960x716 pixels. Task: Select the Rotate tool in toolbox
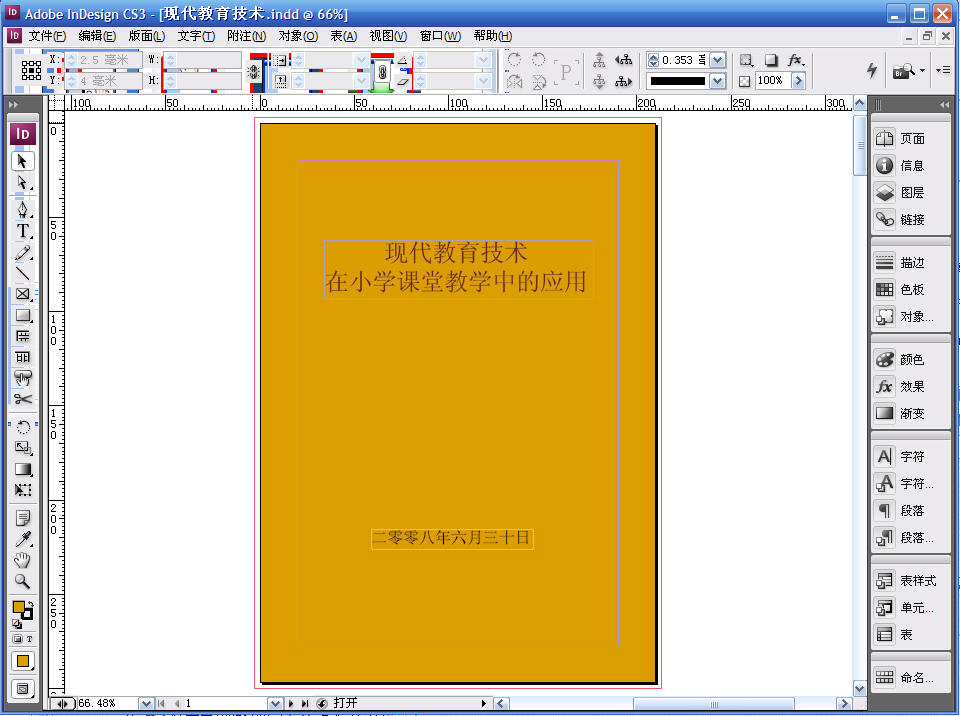(23, 427)
